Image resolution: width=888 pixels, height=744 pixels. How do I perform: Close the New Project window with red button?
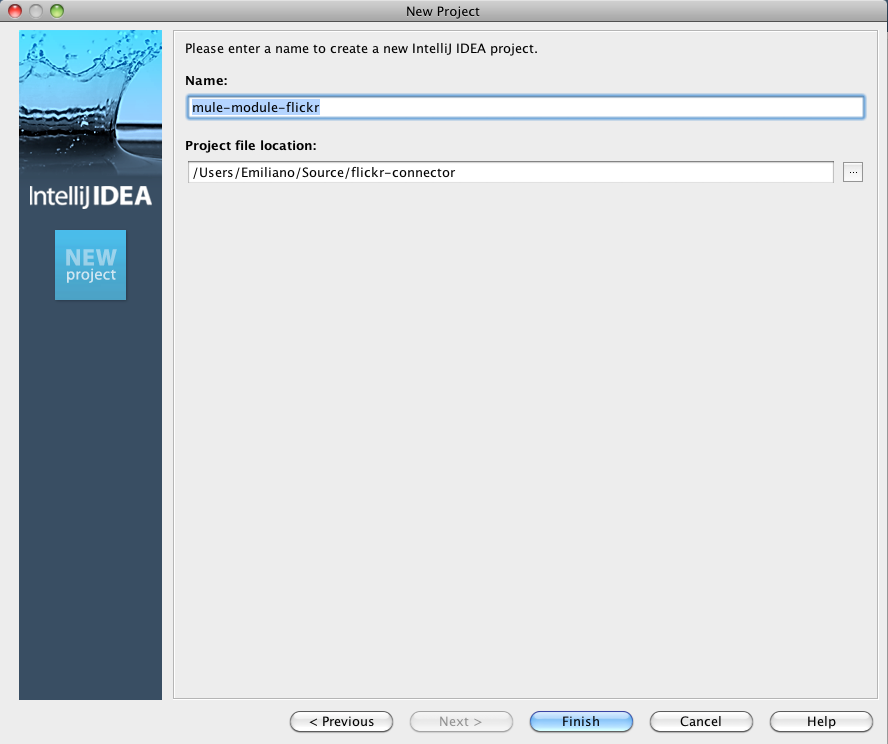[x=15, y=11]
